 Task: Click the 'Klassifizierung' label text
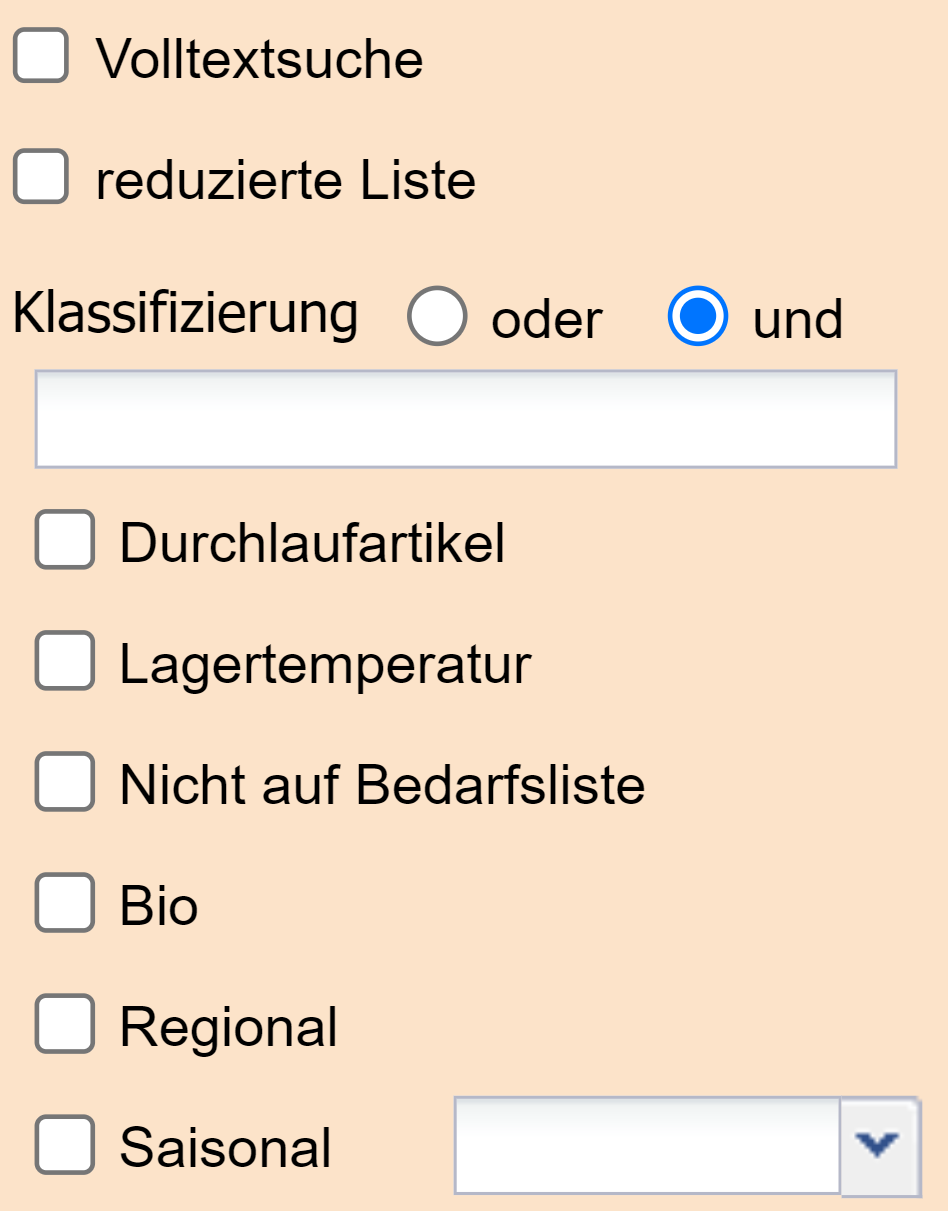point(185,313)
